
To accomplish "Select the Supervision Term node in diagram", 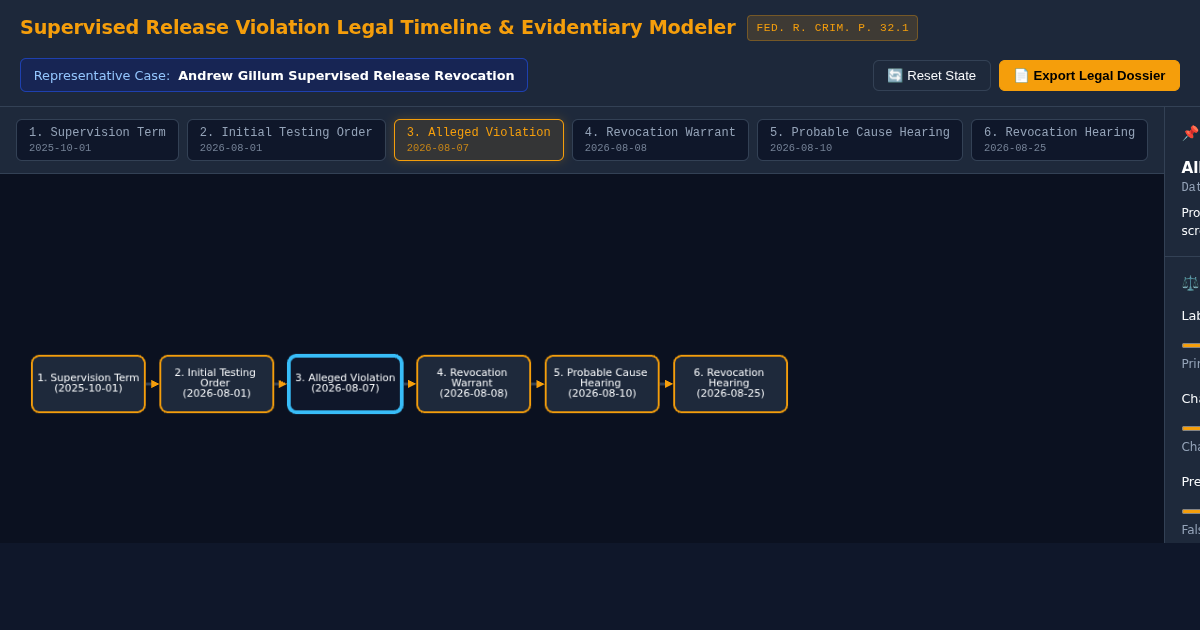I will click(88, 384).
